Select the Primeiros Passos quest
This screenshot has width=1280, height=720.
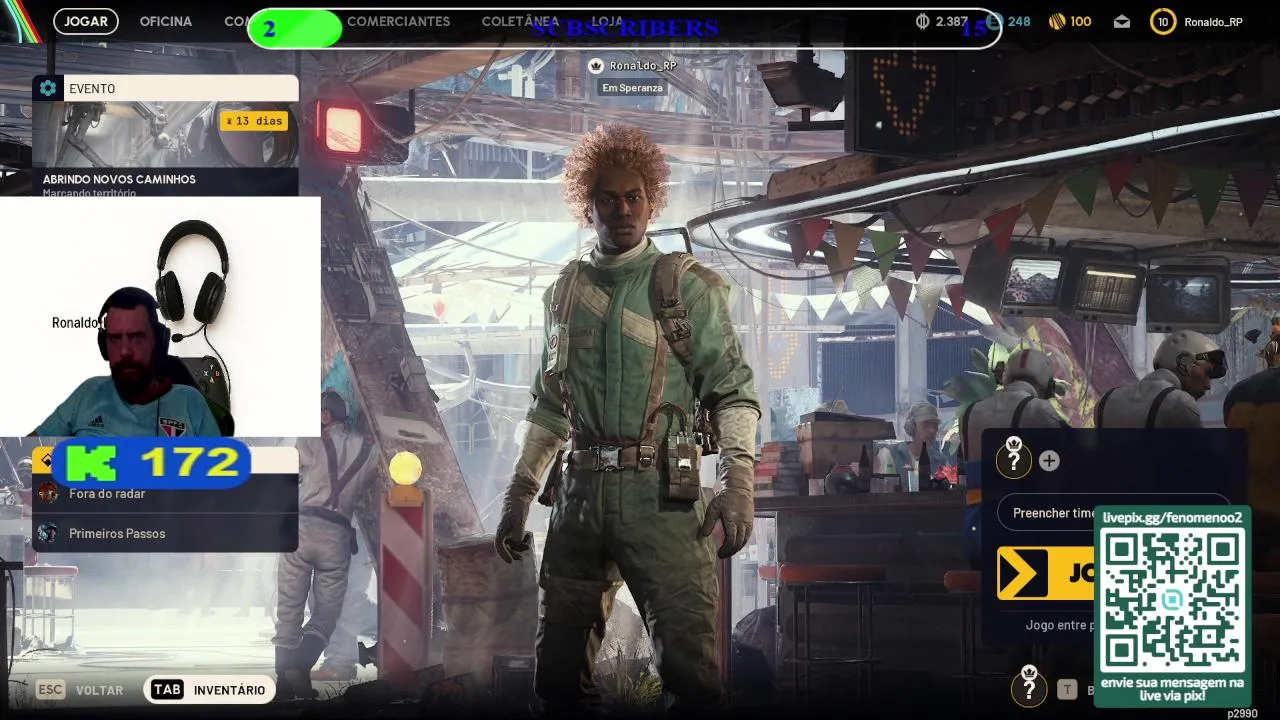(x=165, y=533)
